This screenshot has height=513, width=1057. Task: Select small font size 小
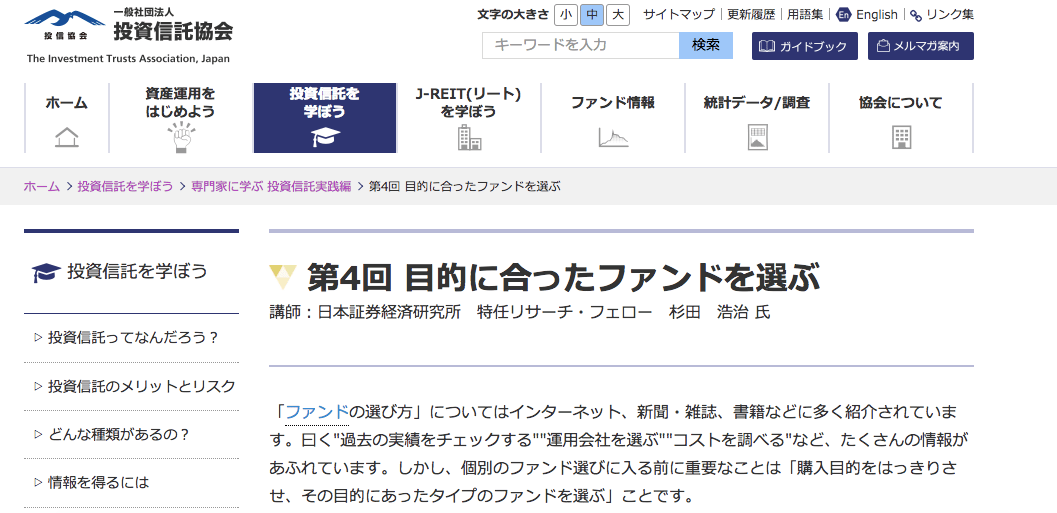point(566,15)
